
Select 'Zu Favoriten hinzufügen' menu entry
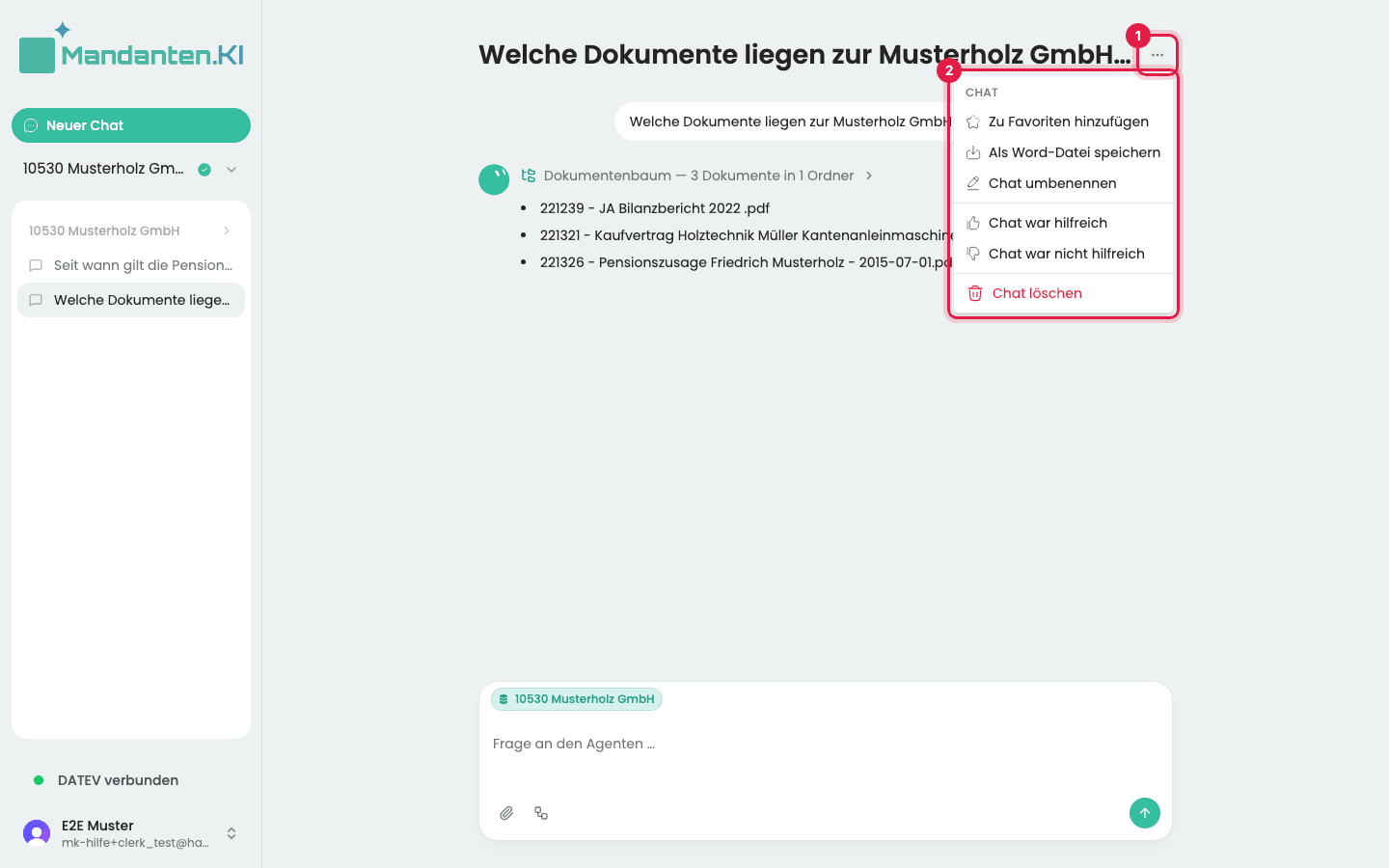tap(1063, 122)
